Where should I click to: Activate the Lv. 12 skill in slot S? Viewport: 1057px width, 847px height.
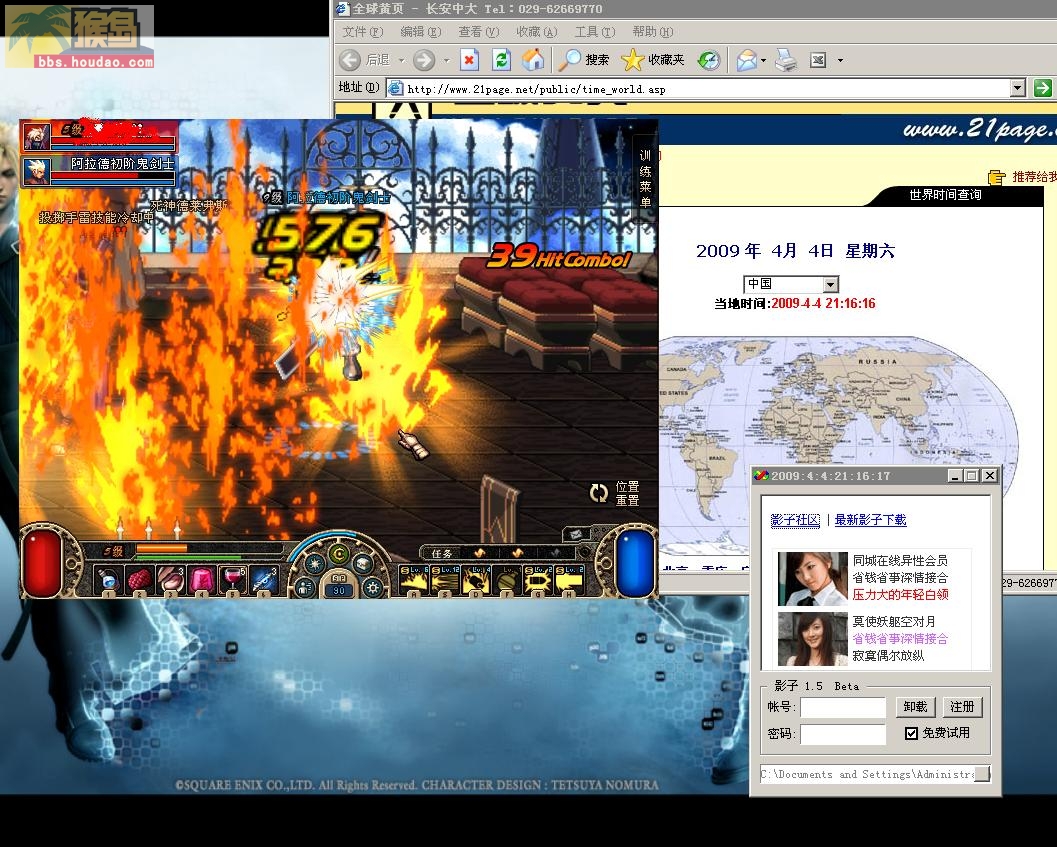click(445, 581)
